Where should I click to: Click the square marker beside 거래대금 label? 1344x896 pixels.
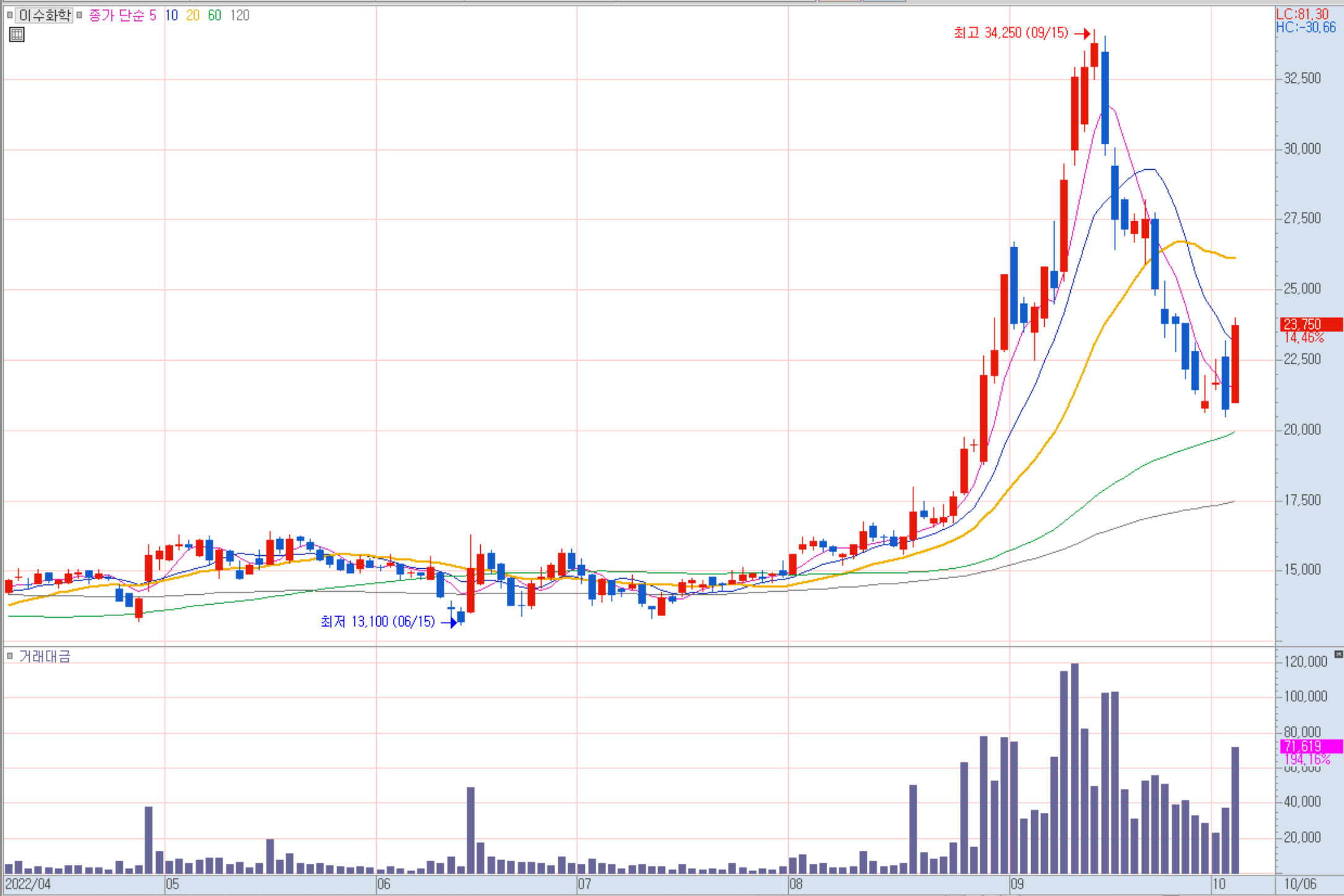9,656
